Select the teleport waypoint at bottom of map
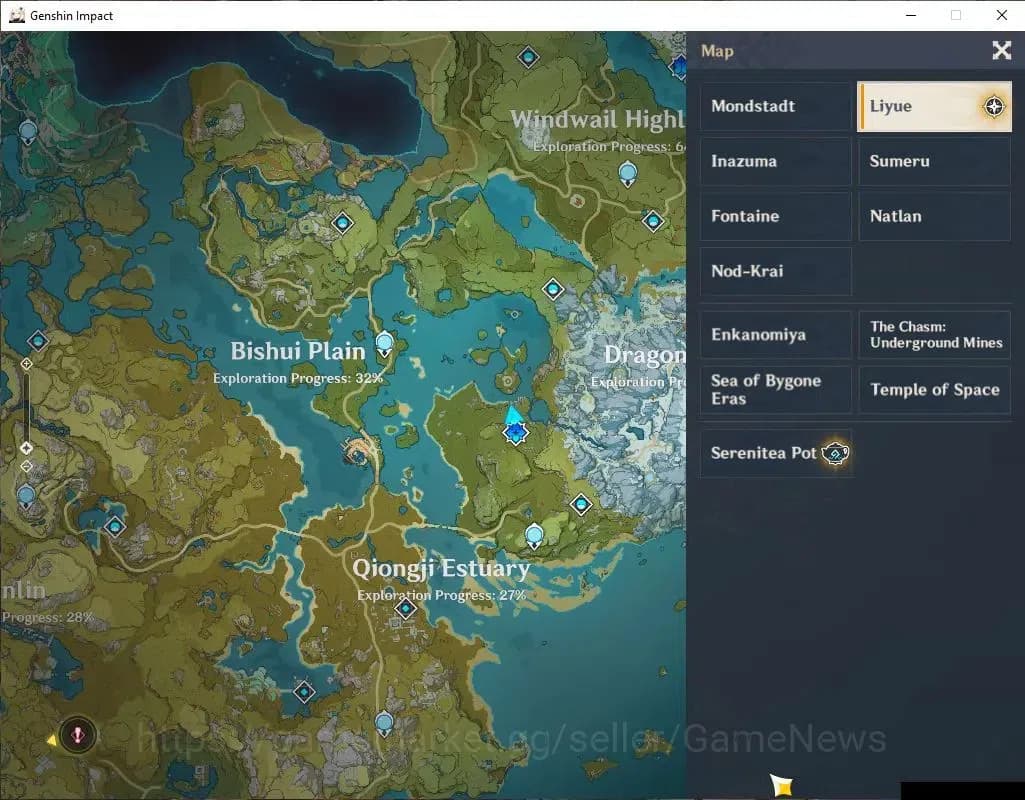 click(384, 724)
